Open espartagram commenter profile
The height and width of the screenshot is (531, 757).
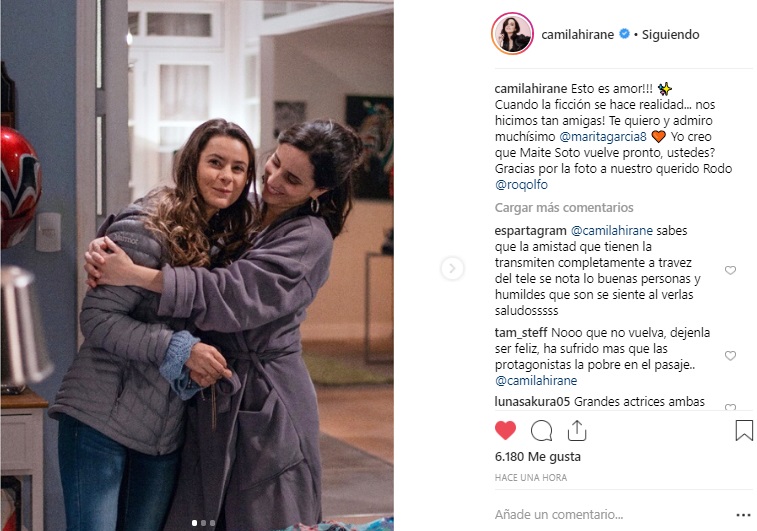[530, 231]
